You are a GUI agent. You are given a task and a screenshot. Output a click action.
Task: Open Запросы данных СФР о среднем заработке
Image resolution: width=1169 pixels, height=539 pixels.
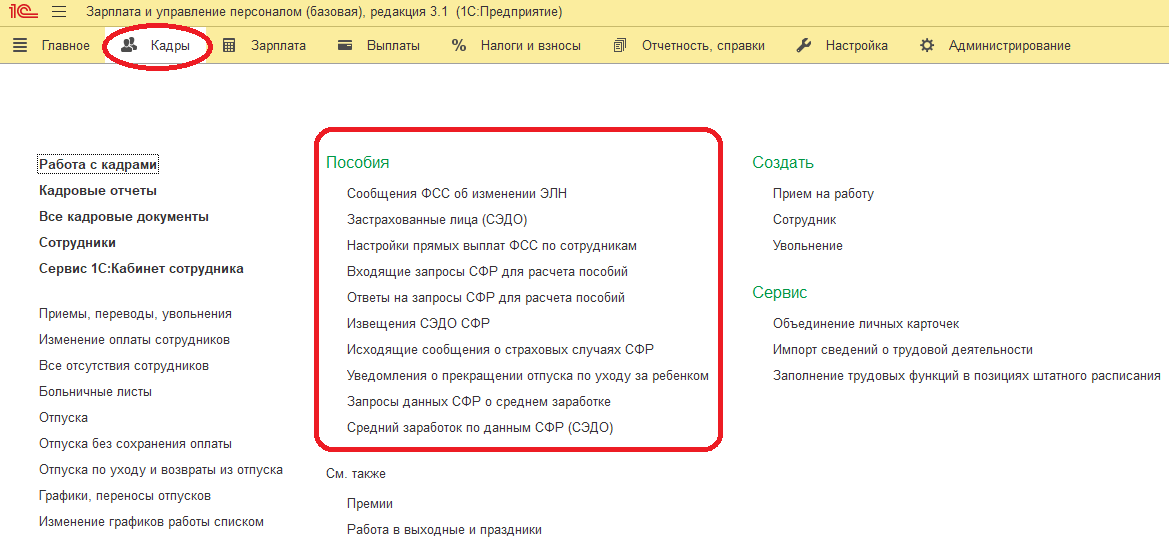click(x=479, y=402)
